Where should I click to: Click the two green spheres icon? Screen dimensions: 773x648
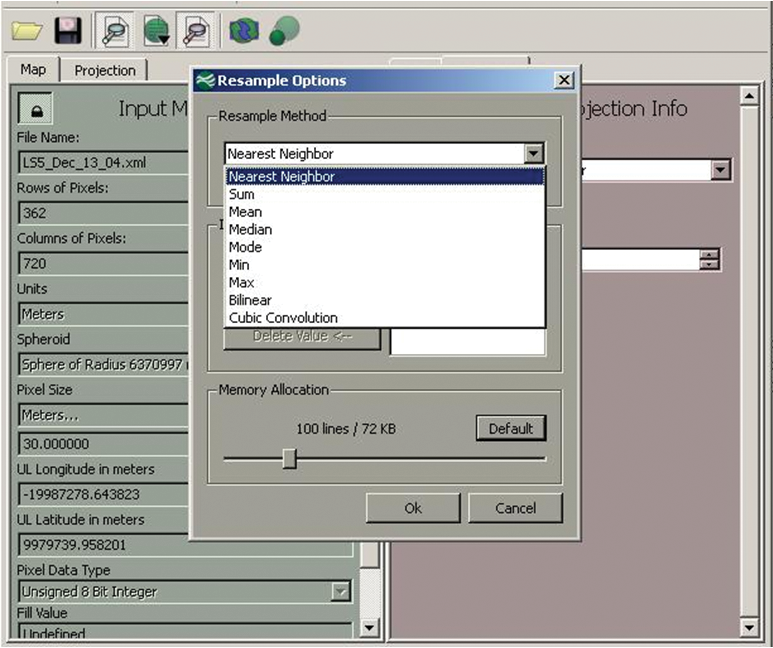(284, 31)
